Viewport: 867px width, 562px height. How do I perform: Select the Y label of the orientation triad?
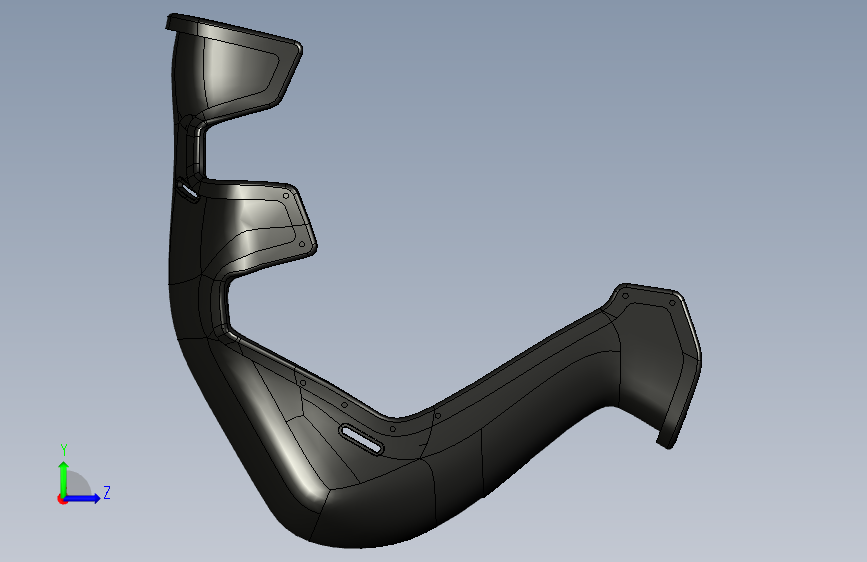pos(64,449)
